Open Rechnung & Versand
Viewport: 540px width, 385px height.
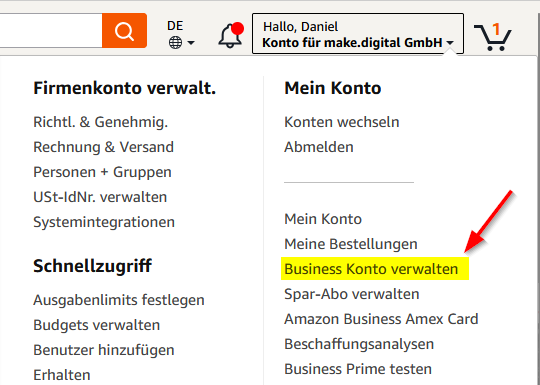tap(103, 147)
